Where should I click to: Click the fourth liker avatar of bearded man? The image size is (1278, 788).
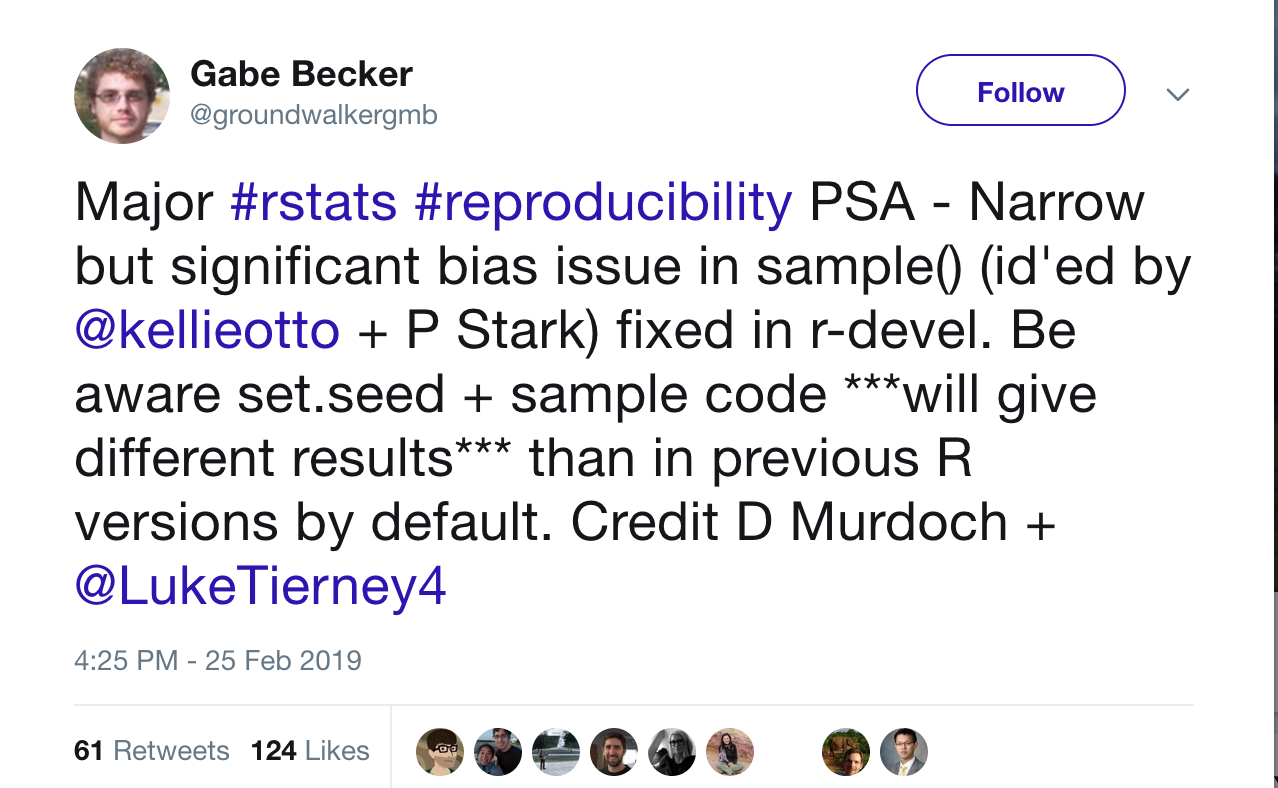click(x=614, y=752)
